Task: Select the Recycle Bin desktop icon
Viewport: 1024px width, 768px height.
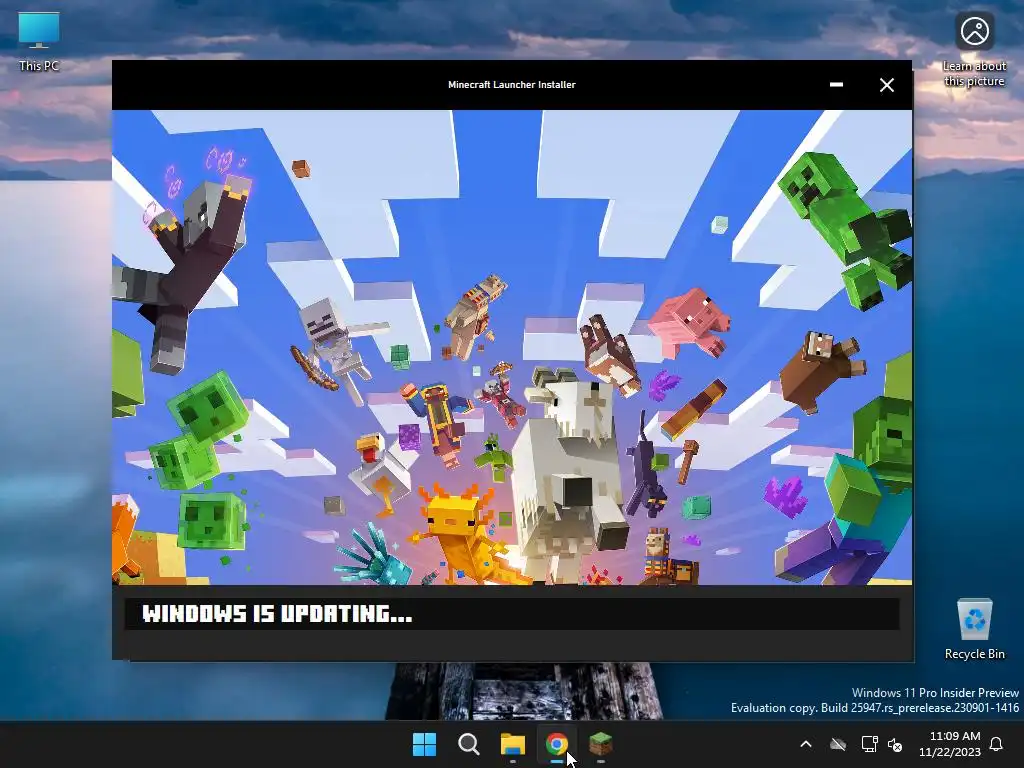Action: [x=974, y=629]
